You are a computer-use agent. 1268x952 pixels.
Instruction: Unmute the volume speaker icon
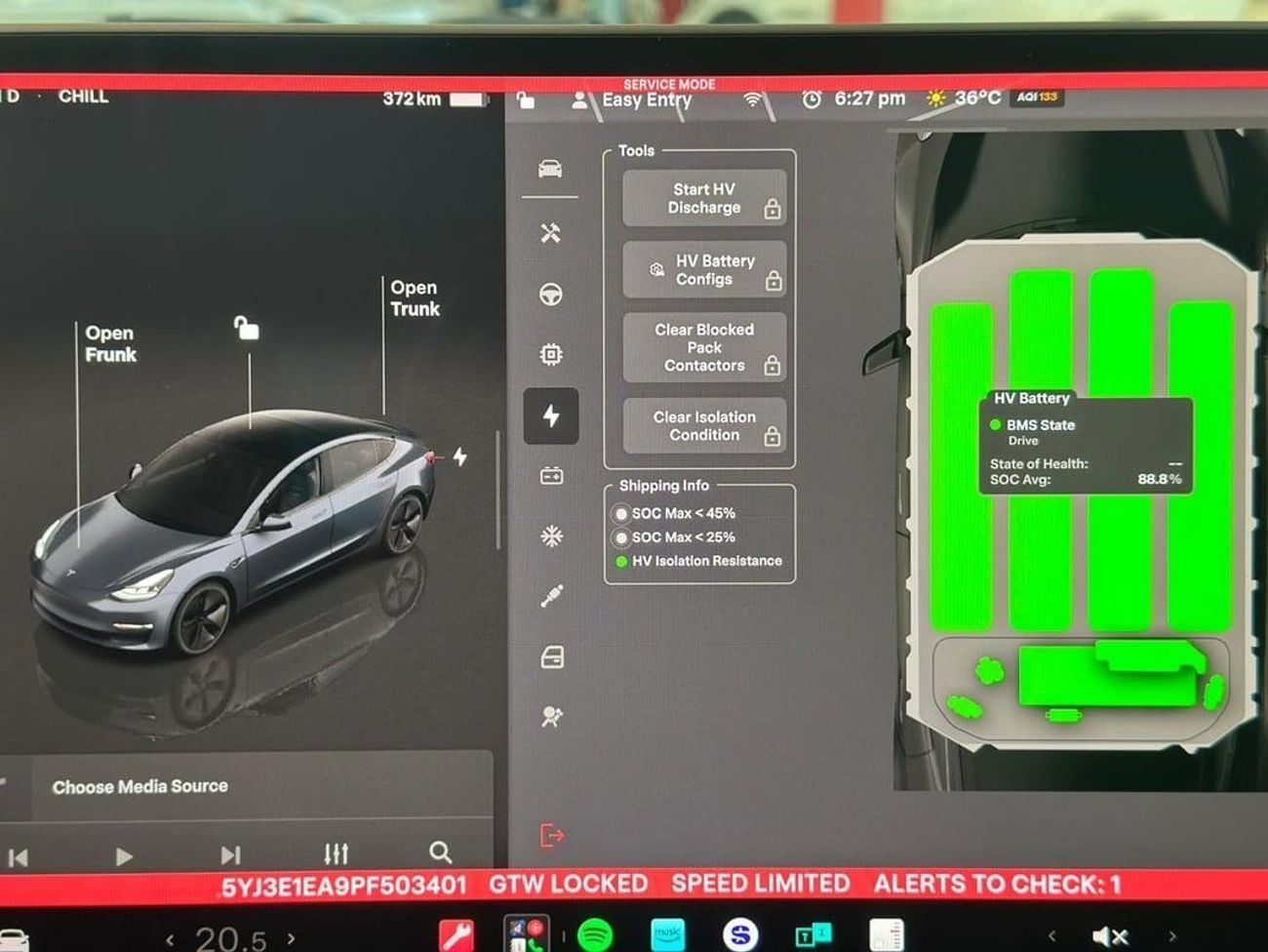pos(1110,937)
